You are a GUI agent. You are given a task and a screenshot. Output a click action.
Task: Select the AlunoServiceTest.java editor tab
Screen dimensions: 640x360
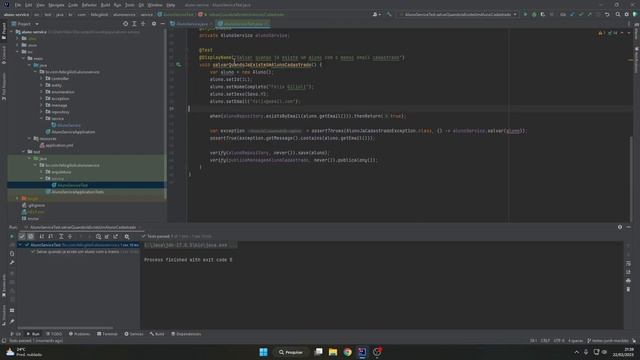(243, 24)
